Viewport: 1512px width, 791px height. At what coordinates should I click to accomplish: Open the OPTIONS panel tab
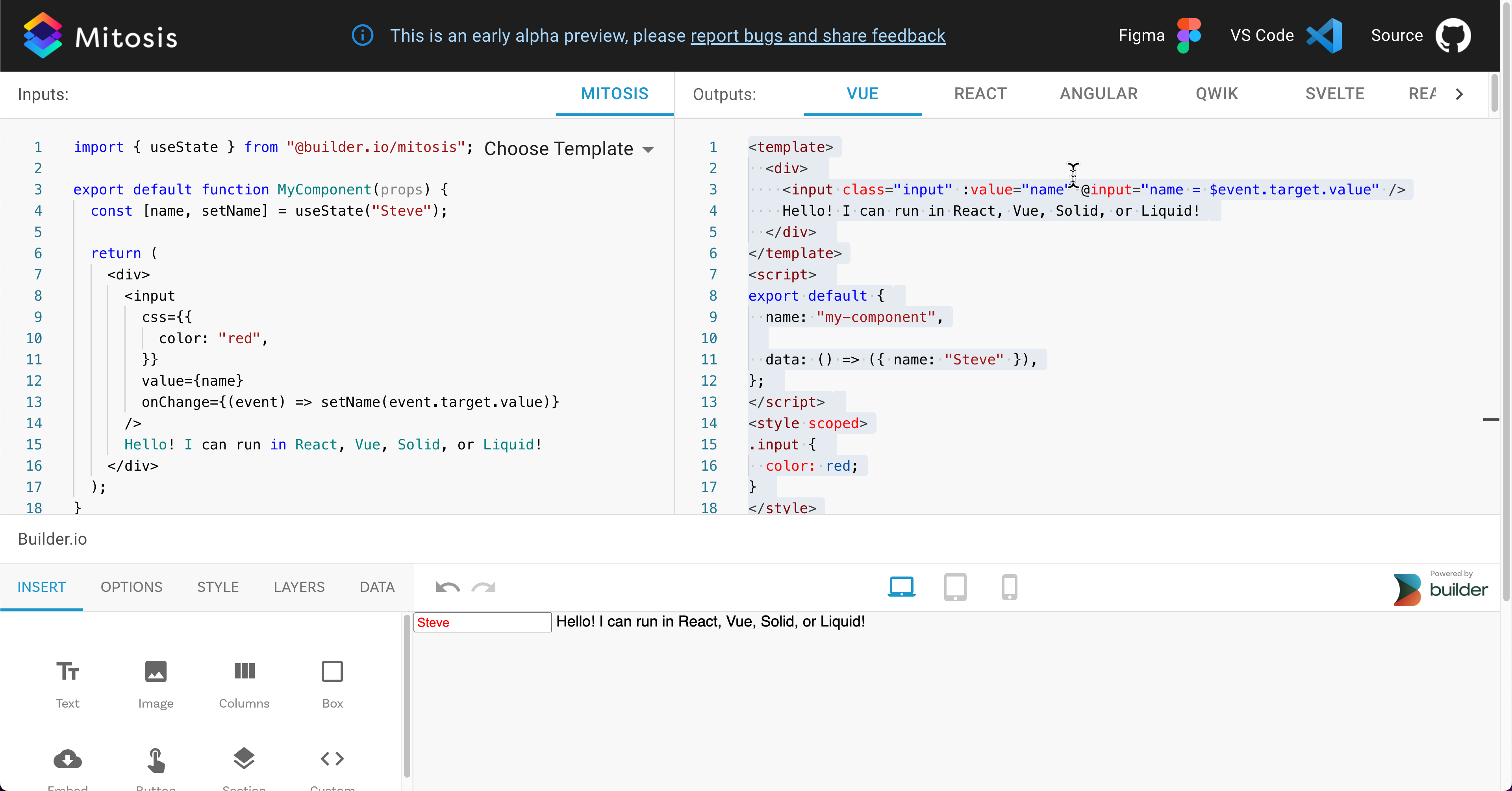[x=132, y=588]
